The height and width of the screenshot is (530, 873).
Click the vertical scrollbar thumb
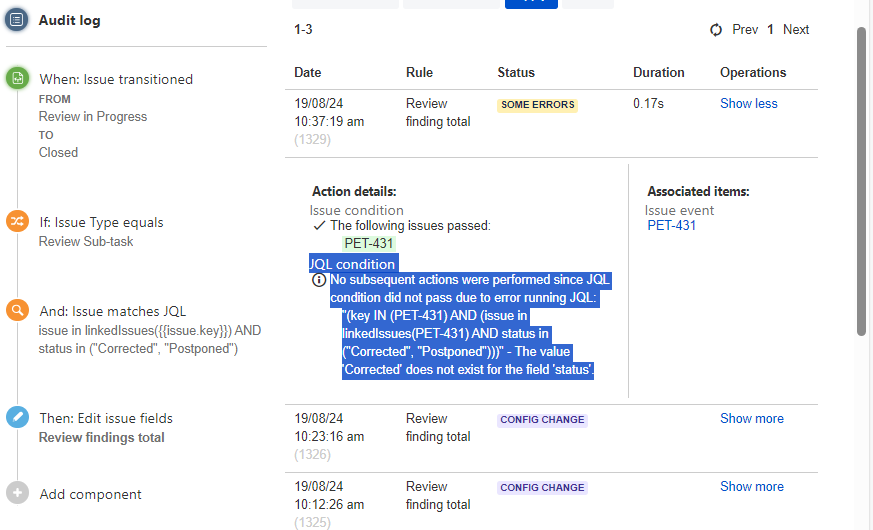[x=861, y=181]
